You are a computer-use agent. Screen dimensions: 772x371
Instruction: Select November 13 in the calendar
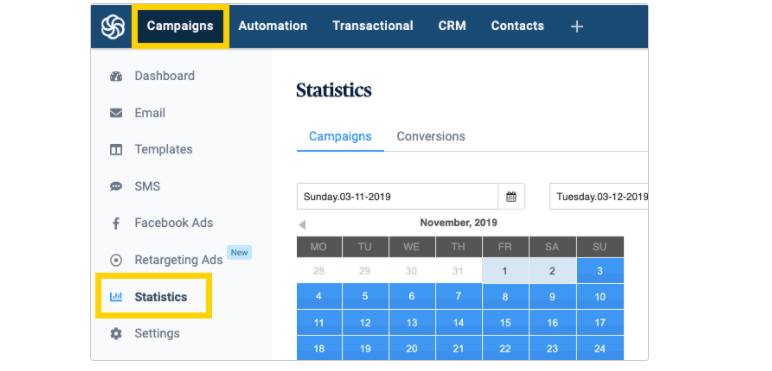[x=412, y=323]
